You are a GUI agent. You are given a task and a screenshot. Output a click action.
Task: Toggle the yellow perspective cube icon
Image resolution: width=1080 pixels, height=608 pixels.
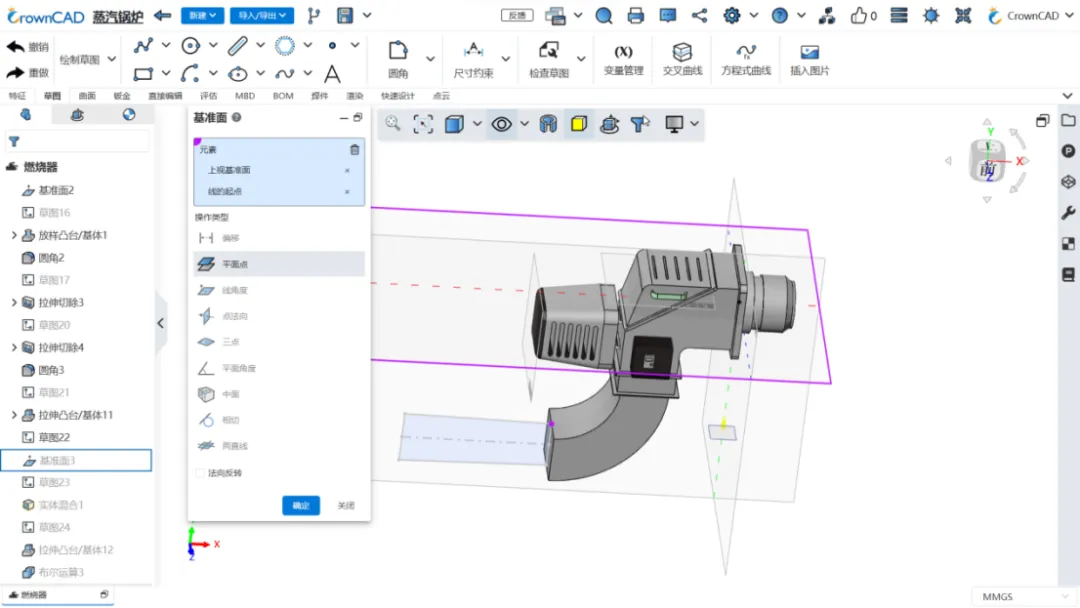coord(579,124)
